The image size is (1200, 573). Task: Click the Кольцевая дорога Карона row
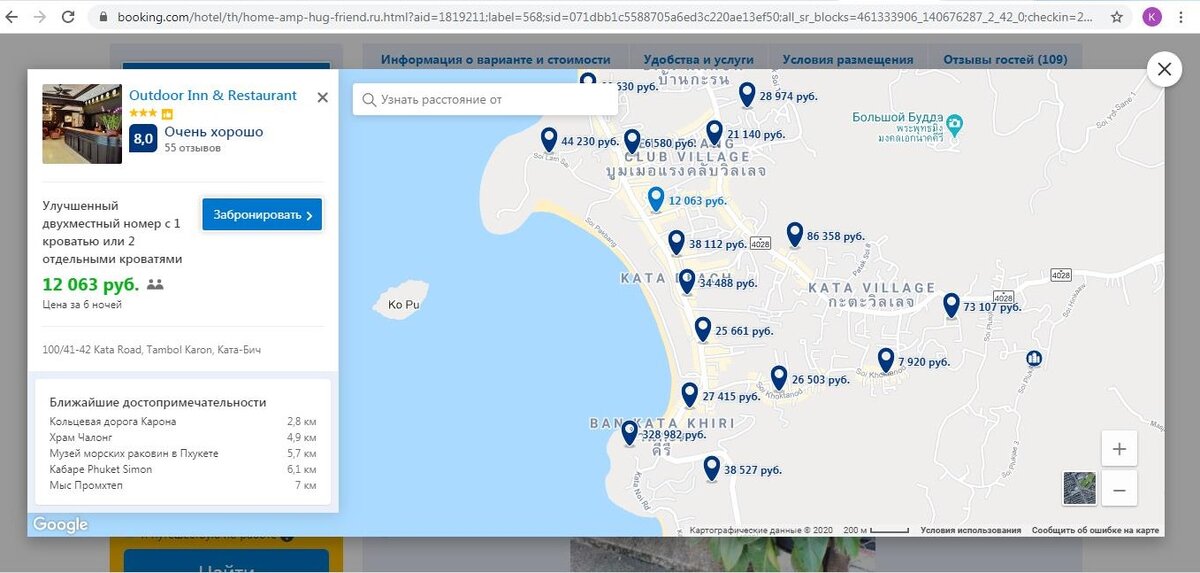point(183,422)
